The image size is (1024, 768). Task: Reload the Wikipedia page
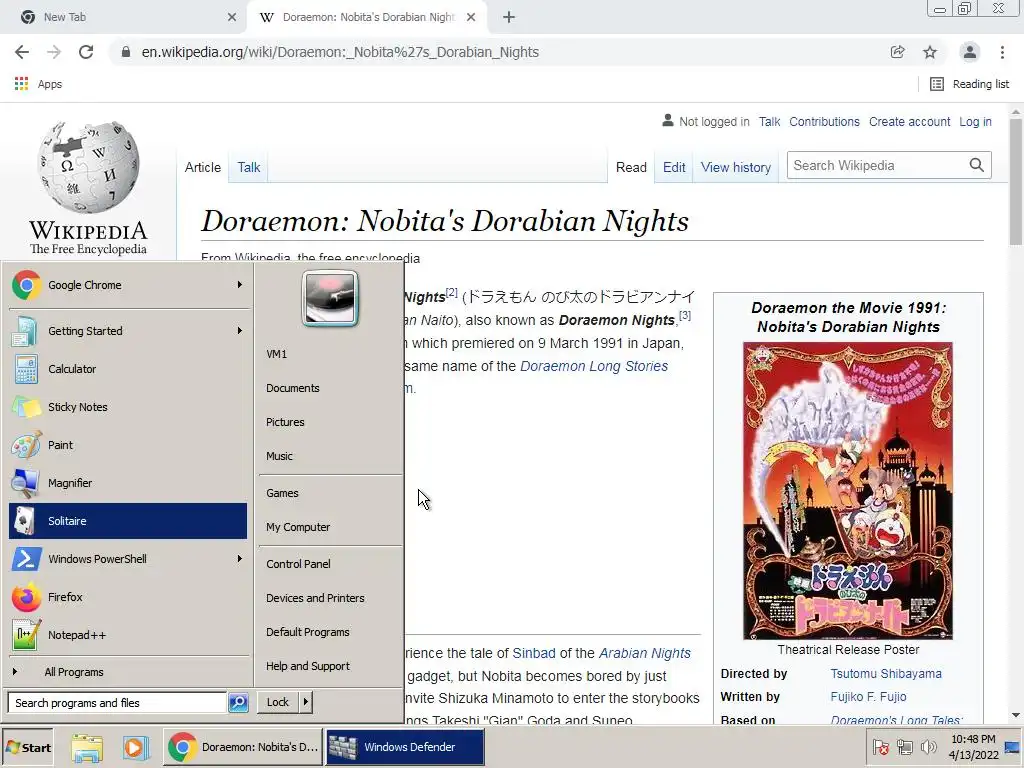[86, 52]
